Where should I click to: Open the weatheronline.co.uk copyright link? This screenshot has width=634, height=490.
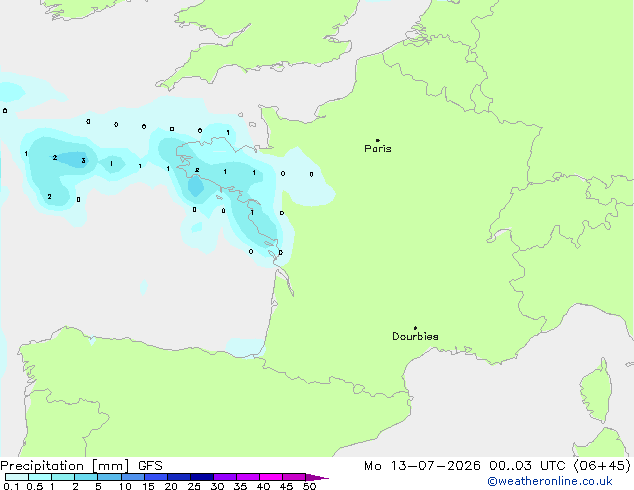[x=550, y=481]
